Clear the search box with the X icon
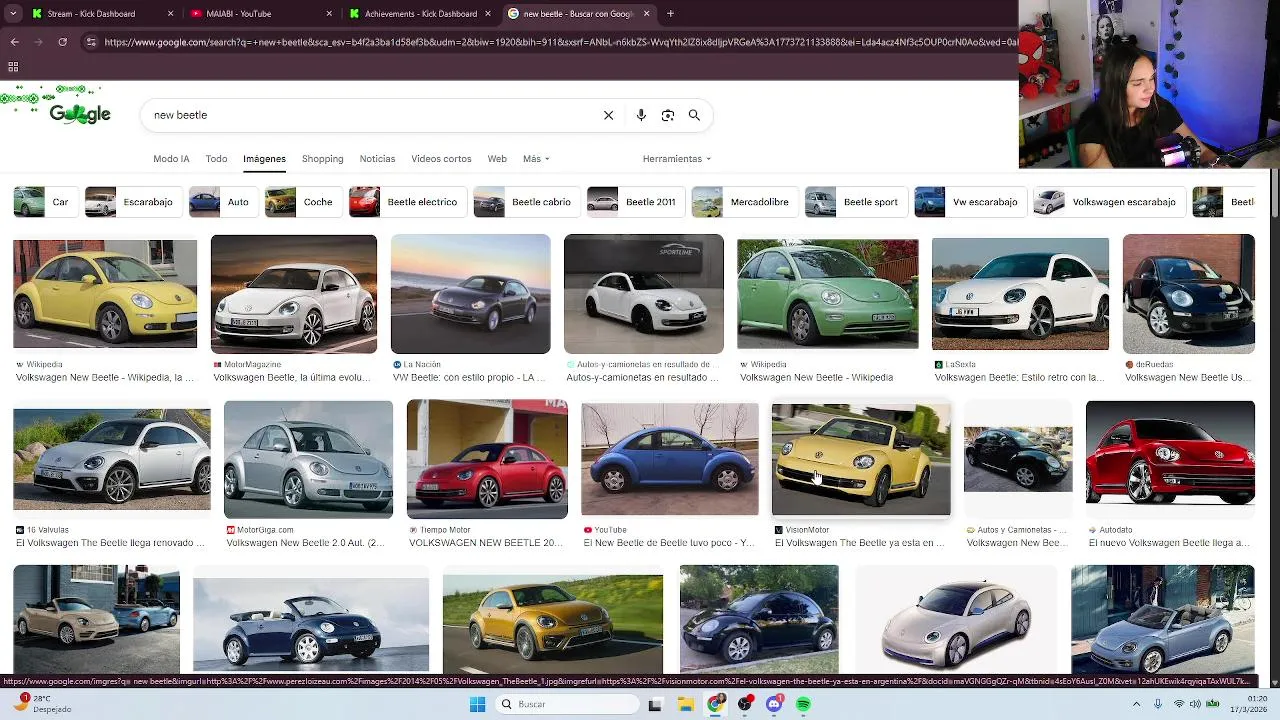Screen dimensions: 1280x720 coord(608,115)
